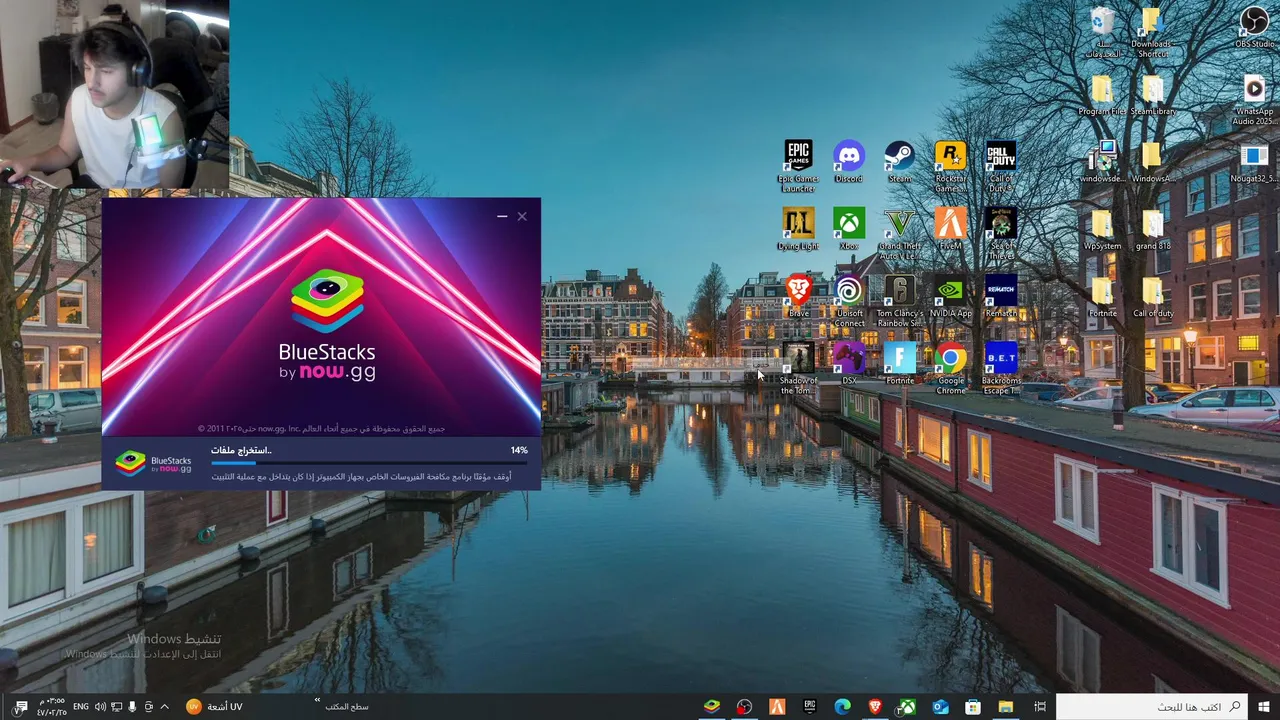Open the DSX desktop shortcut

[848, 364]
